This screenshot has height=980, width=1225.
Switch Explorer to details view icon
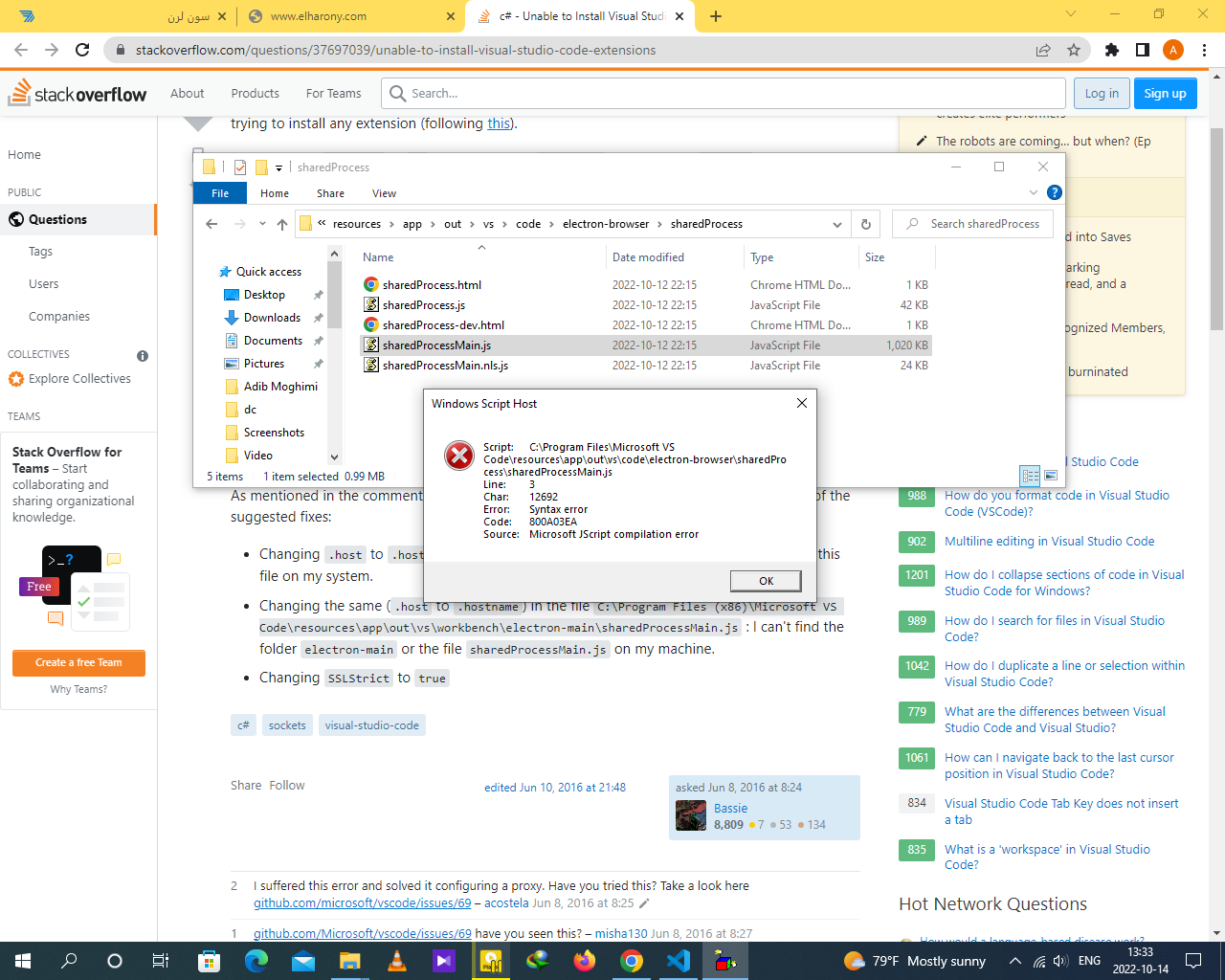click(1030, 476)
